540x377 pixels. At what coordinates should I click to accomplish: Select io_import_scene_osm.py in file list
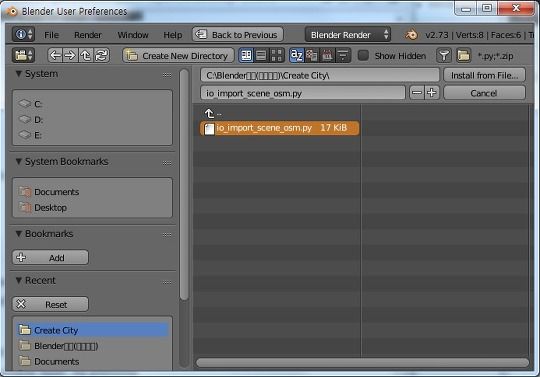pyautogui.click(x=280, y=128)
